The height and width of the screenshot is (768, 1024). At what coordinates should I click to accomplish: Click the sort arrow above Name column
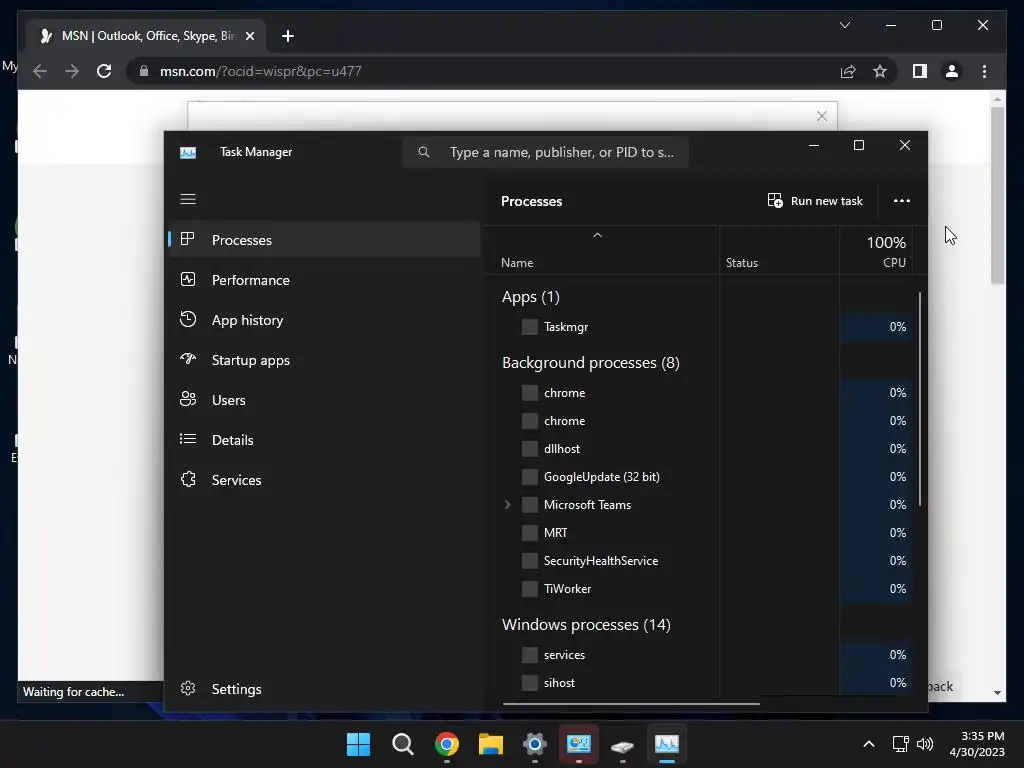(x=597, y=235)
